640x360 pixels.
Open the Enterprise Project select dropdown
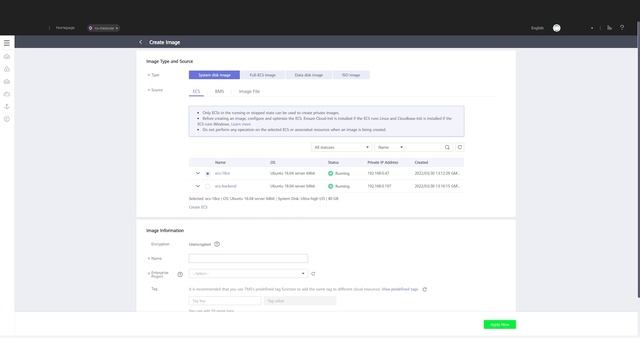pyautogui.click(x=248, y=274)
